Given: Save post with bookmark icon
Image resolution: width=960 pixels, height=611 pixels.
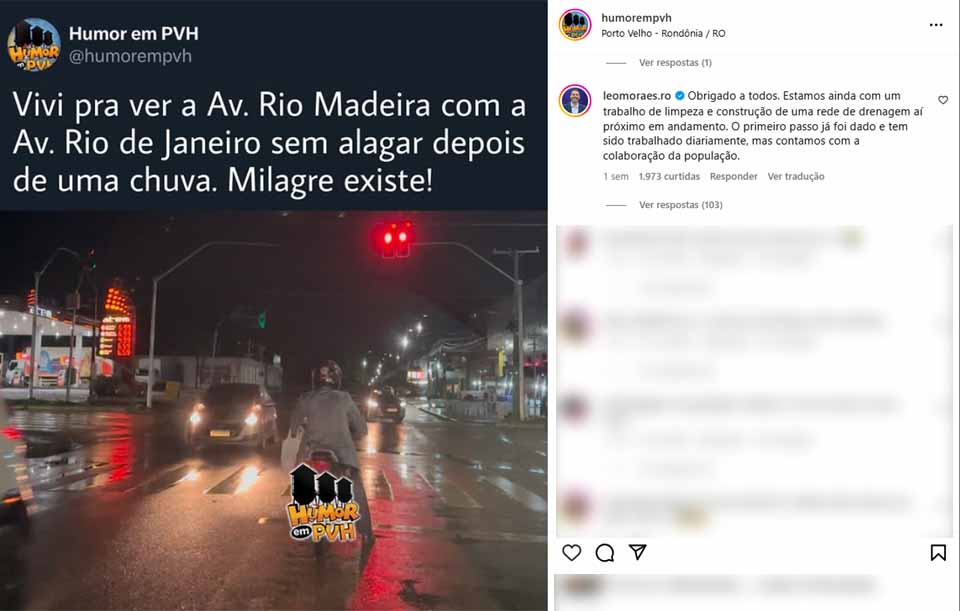Looking at the screenshot, I should coord(937,553).
